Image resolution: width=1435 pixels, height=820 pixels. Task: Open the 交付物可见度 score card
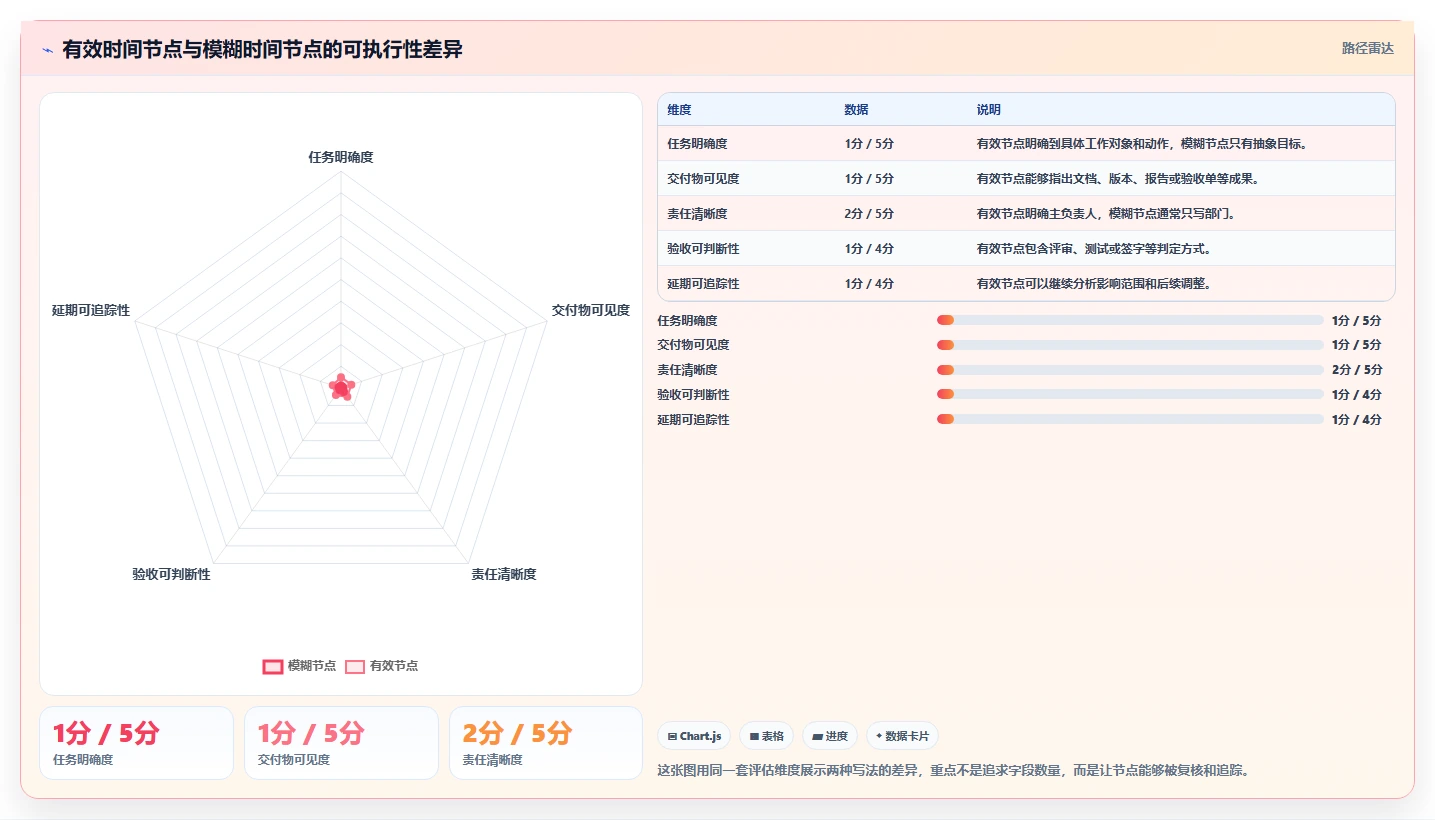click(341, 743)
